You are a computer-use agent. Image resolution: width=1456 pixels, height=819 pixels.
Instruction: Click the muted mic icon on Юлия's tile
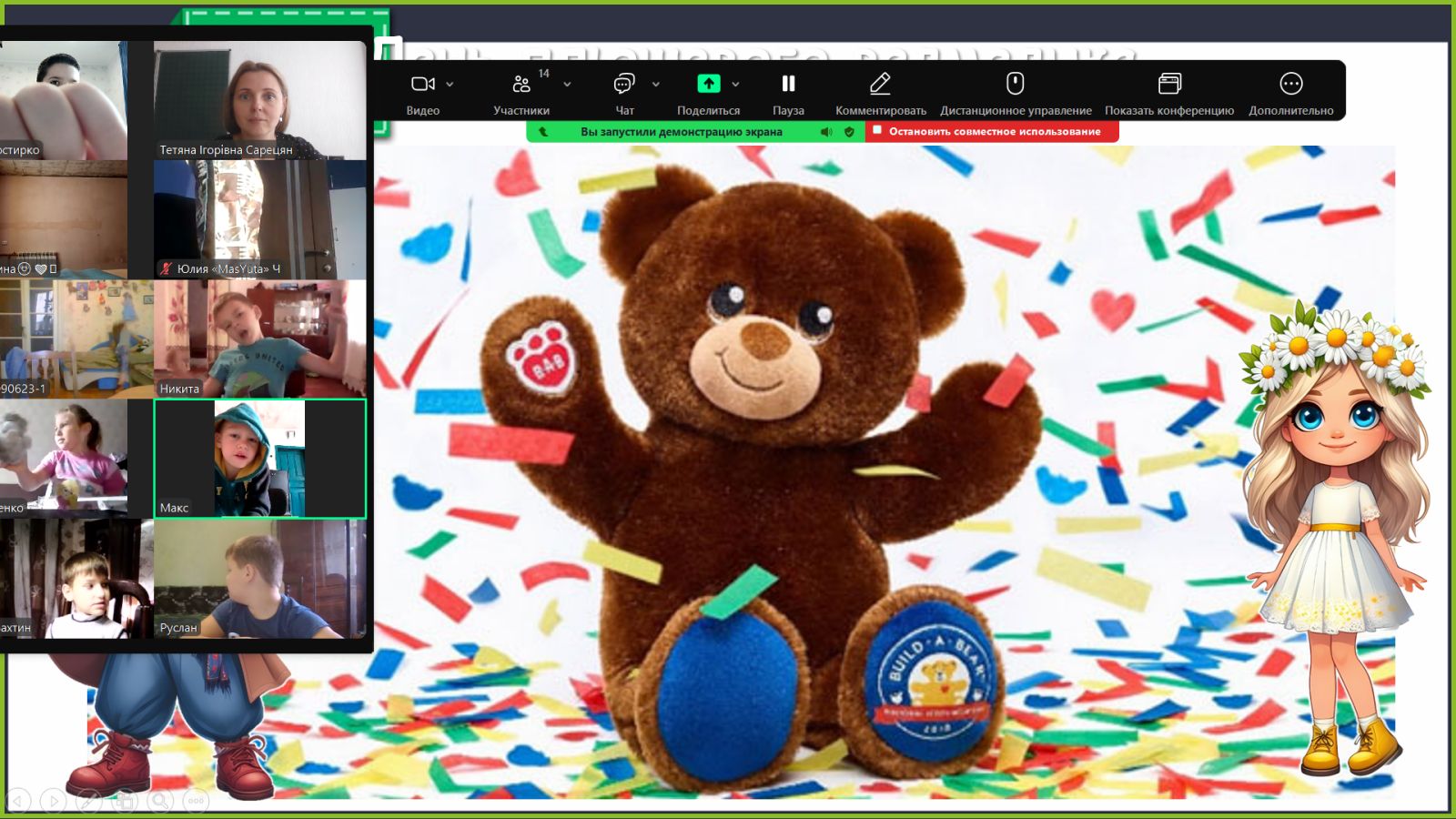166,268
